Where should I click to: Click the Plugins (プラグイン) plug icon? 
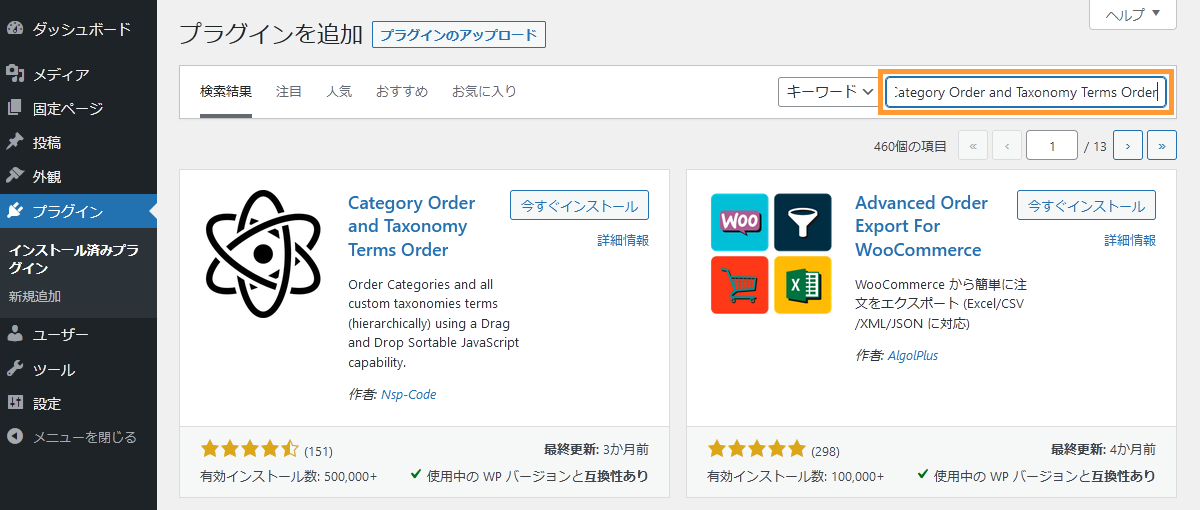click(15, 211)
